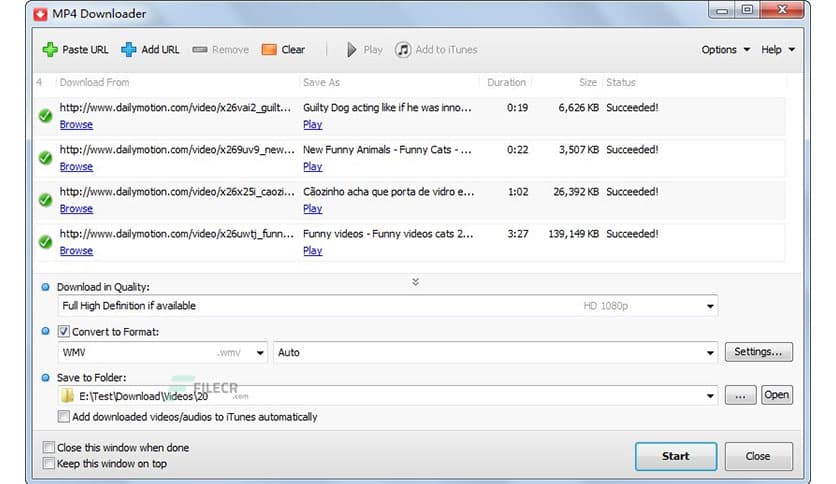Click green check icon for New Funny Animals row

click(x=45, y=158)
